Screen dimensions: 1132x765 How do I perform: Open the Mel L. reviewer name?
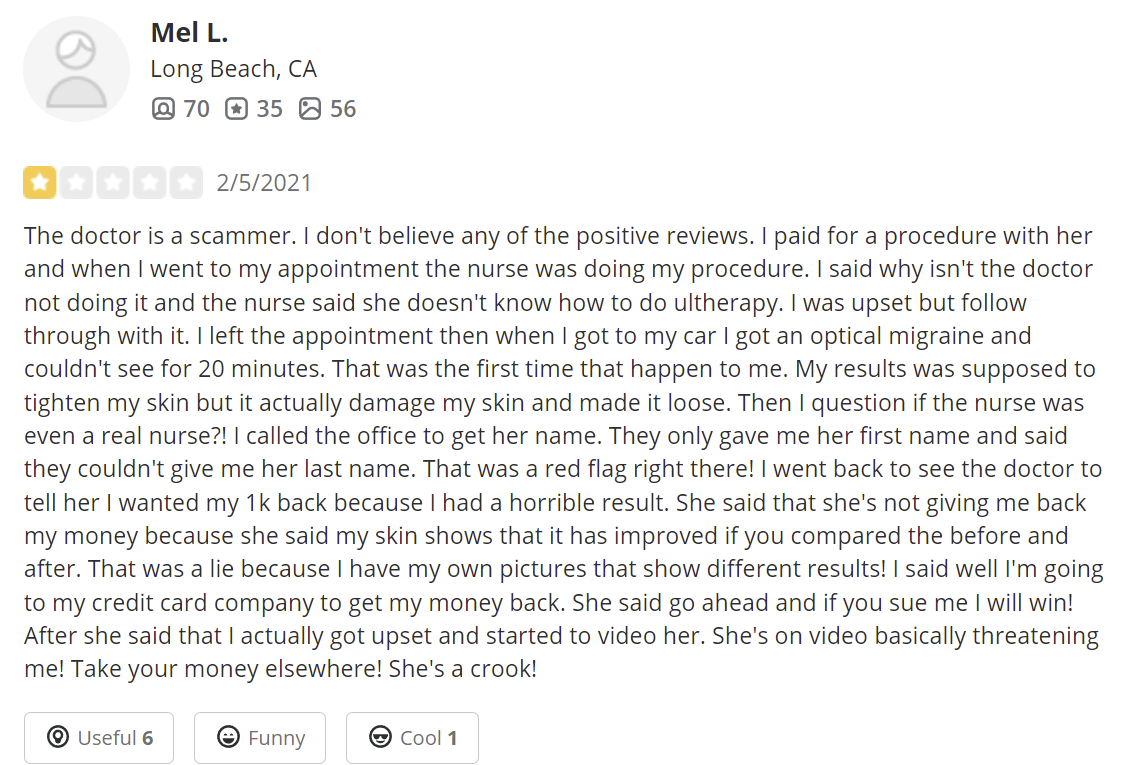[189, 32]
